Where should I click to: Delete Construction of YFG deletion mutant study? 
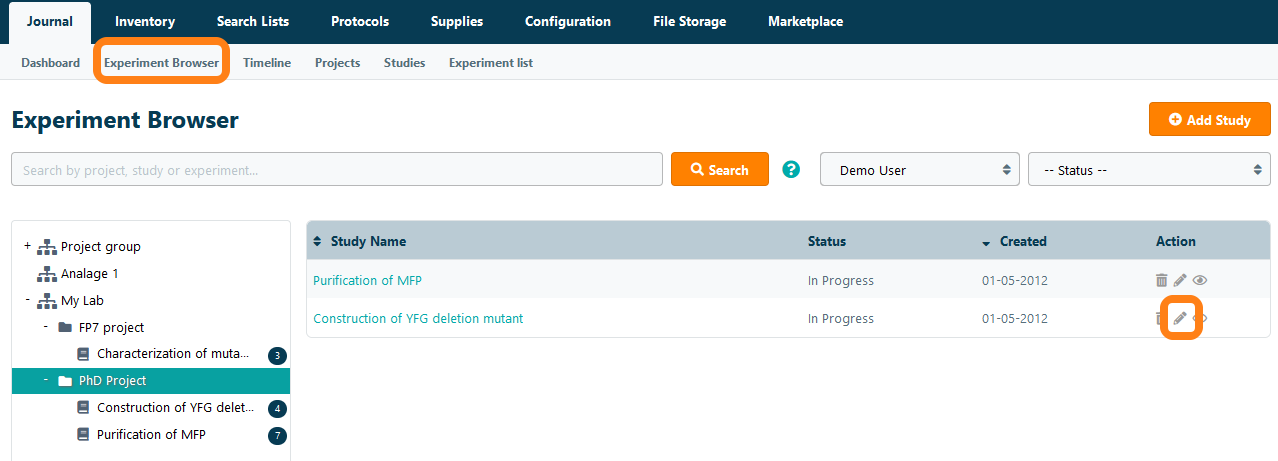click(x=1159, y=318)
